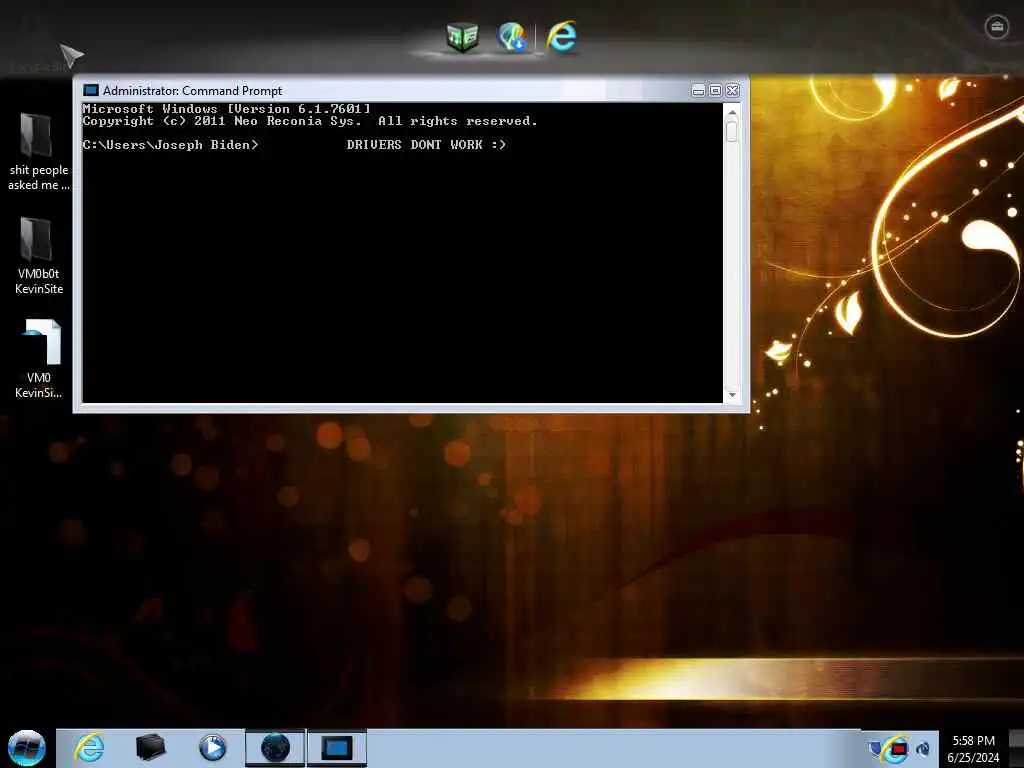Click the Command Prompt title bar icon

click(x=91, y=90)
